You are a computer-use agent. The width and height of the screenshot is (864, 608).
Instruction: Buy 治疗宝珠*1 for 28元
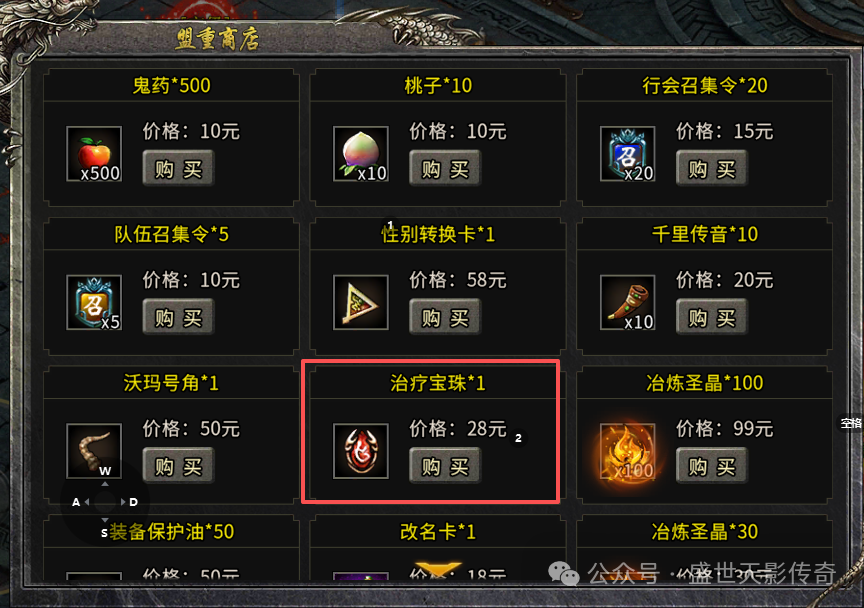click(445, 466)
